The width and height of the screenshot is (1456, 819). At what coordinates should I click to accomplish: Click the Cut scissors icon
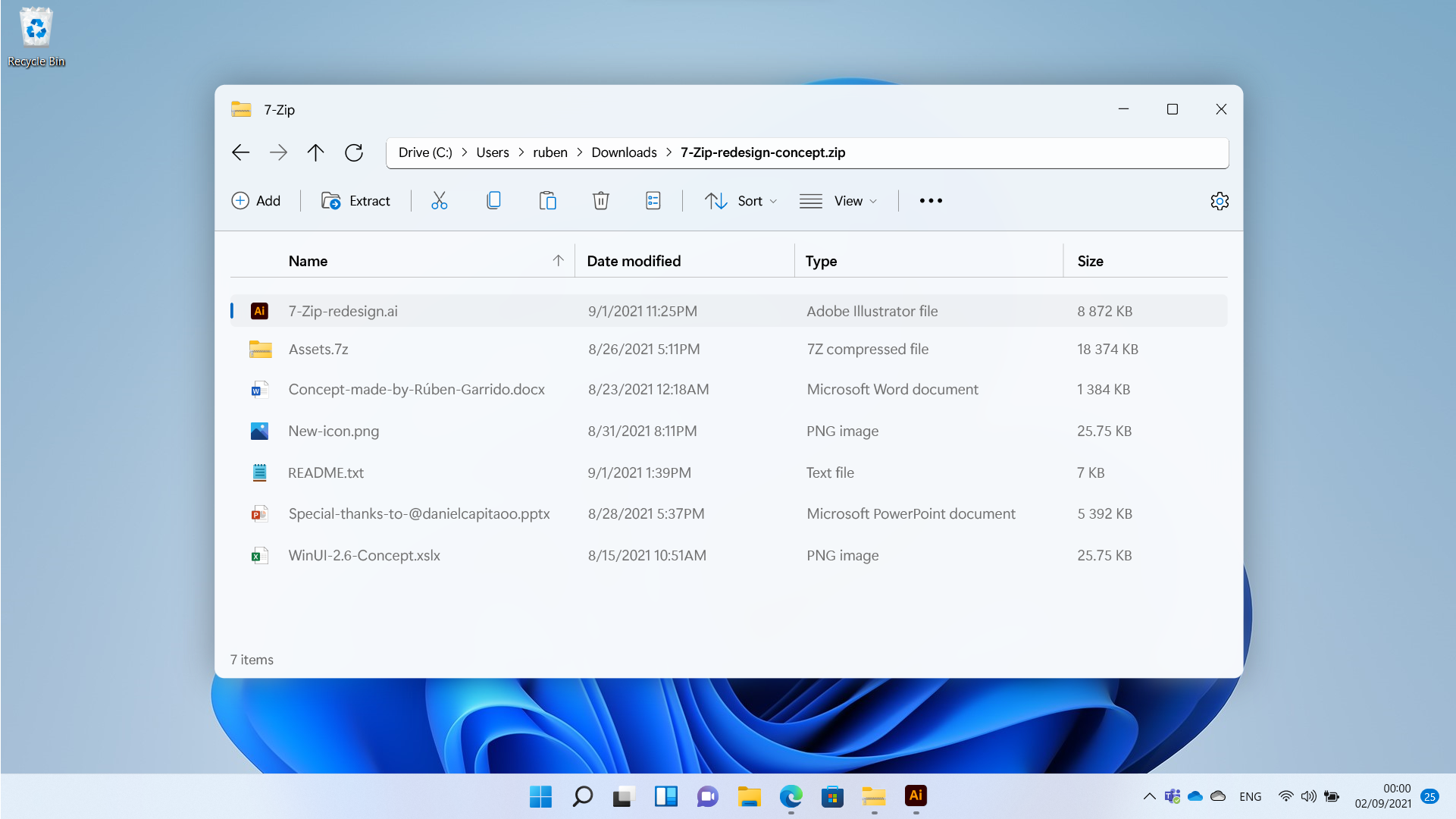click(x=440, y=201)
